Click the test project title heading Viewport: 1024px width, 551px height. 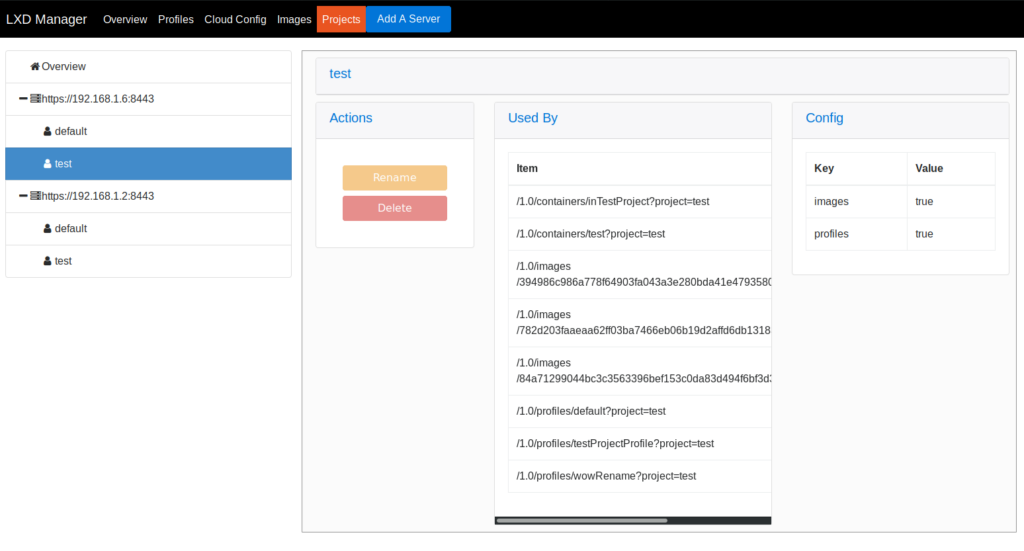click(340, 74)
